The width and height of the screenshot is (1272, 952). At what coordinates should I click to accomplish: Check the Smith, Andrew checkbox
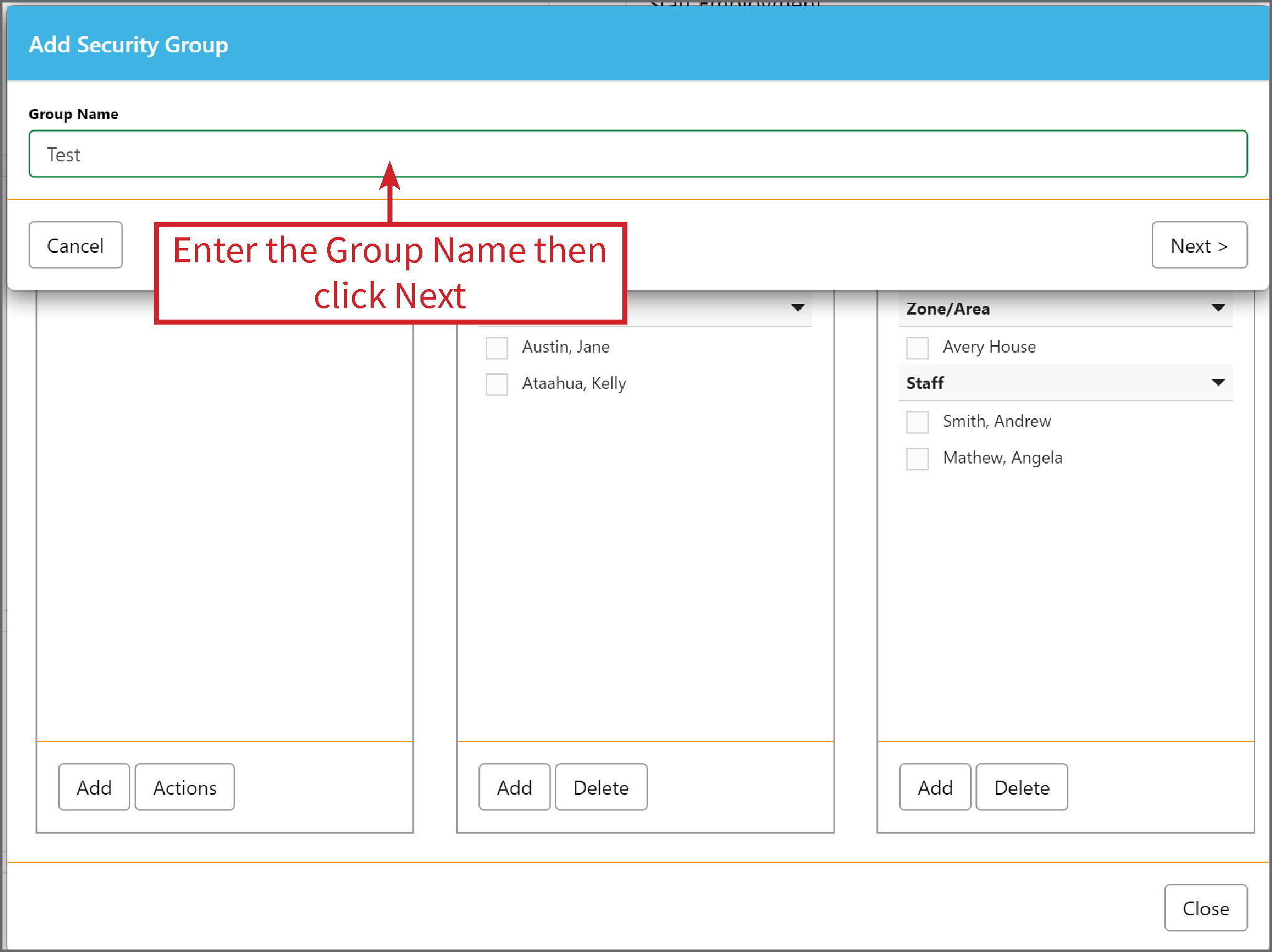click(x=917, y=422)
